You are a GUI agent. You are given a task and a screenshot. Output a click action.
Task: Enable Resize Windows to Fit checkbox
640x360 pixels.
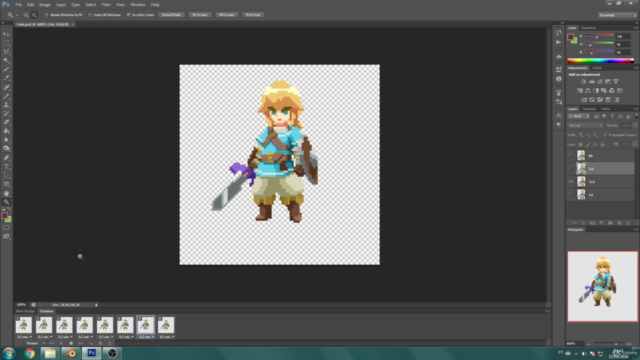click(47, 15)
